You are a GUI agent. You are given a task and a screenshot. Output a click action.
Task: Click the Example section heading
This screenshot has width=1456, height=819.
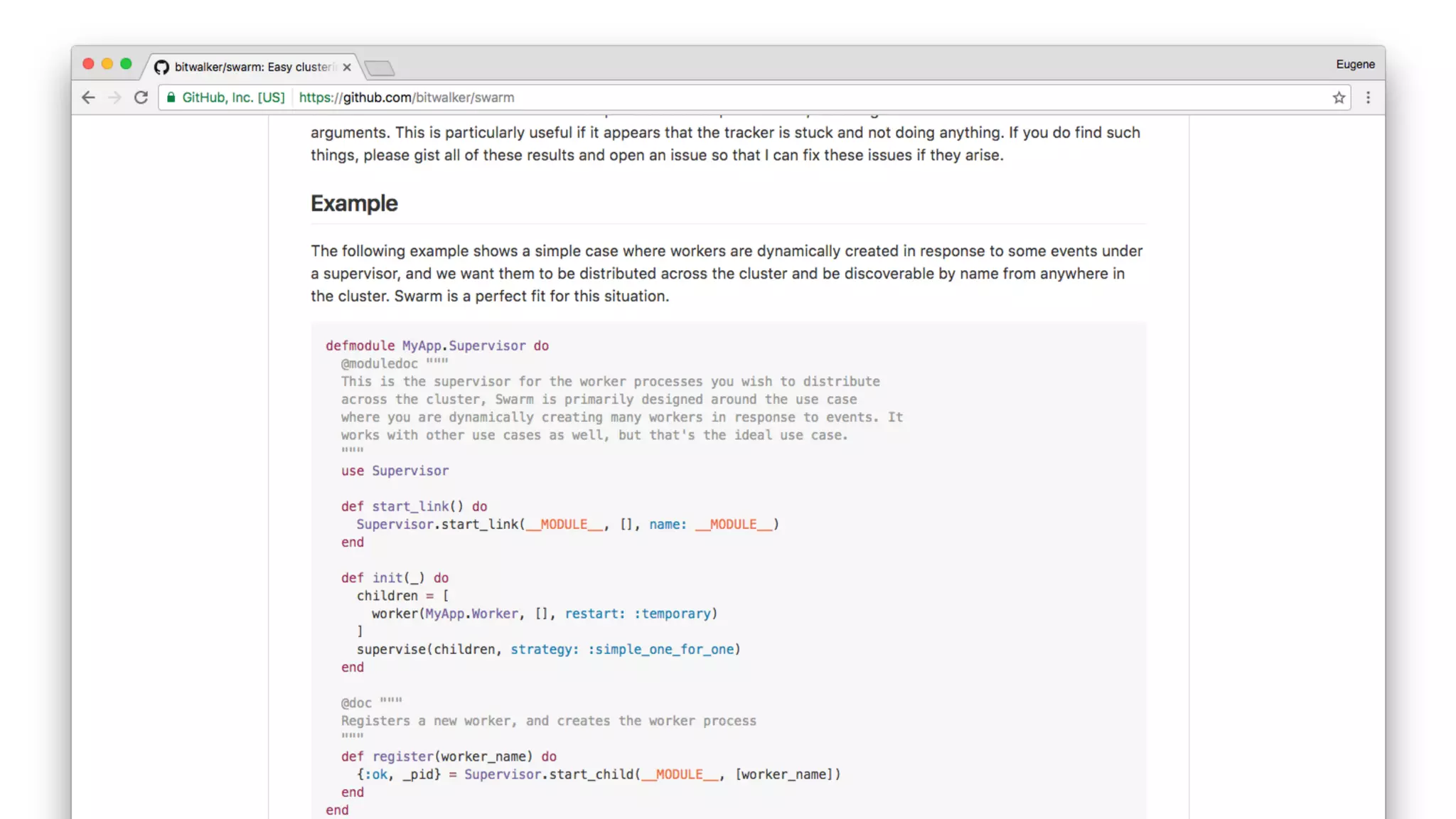point(354,203)
